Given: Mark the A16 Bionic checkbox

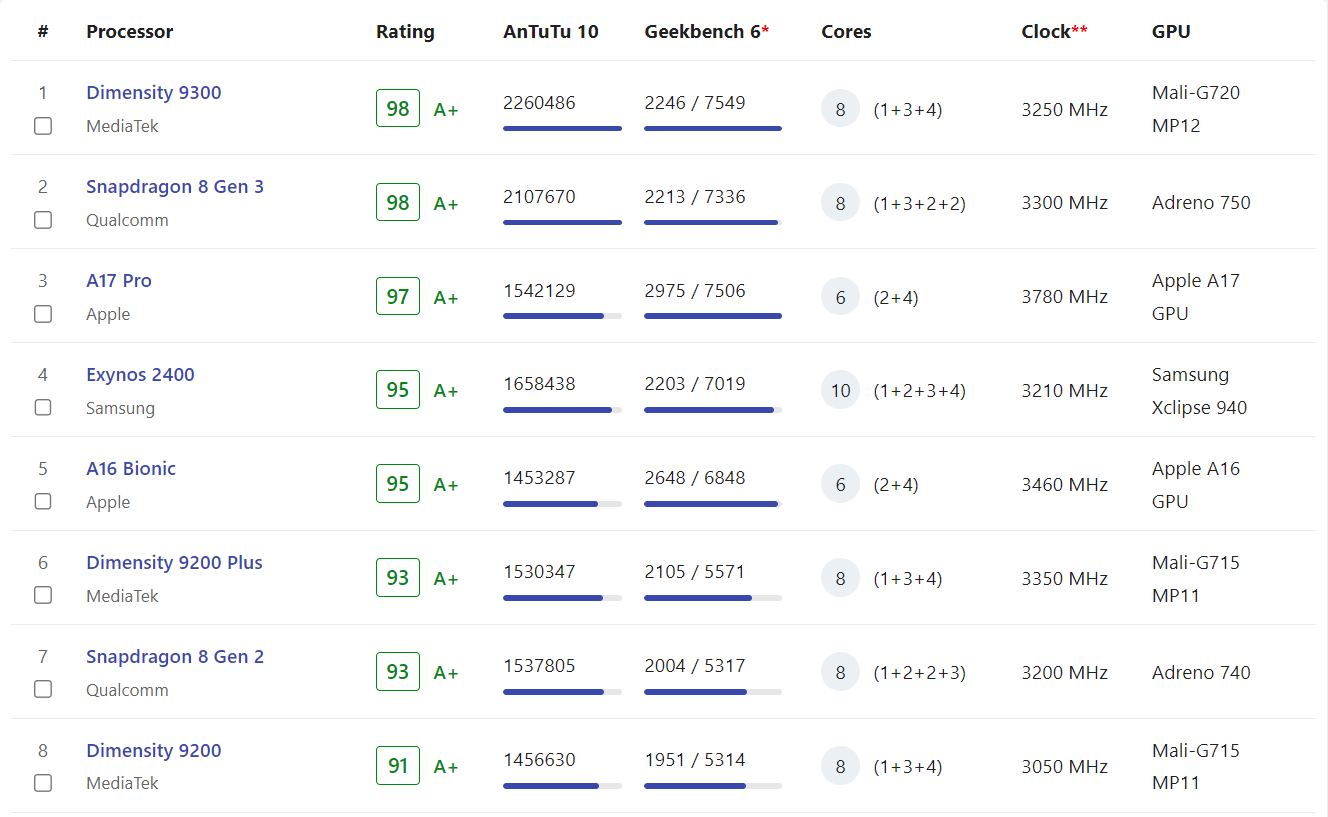Looking at the screenshot, I should pos(43,502).
